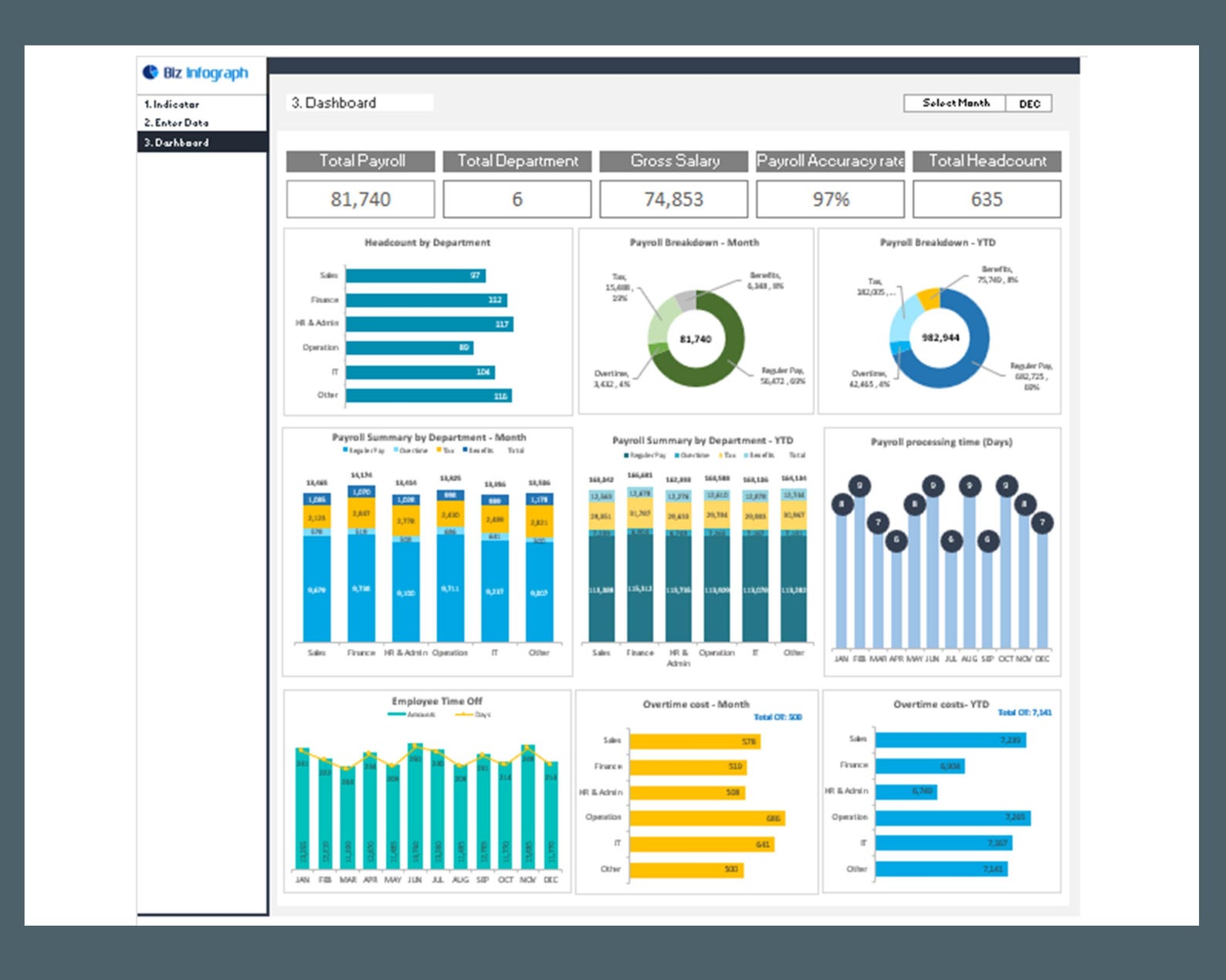This screenshot has height=980, width=1226.
Task: Click the Overtime costs- YTD chart title
Action: coord(940,705)
